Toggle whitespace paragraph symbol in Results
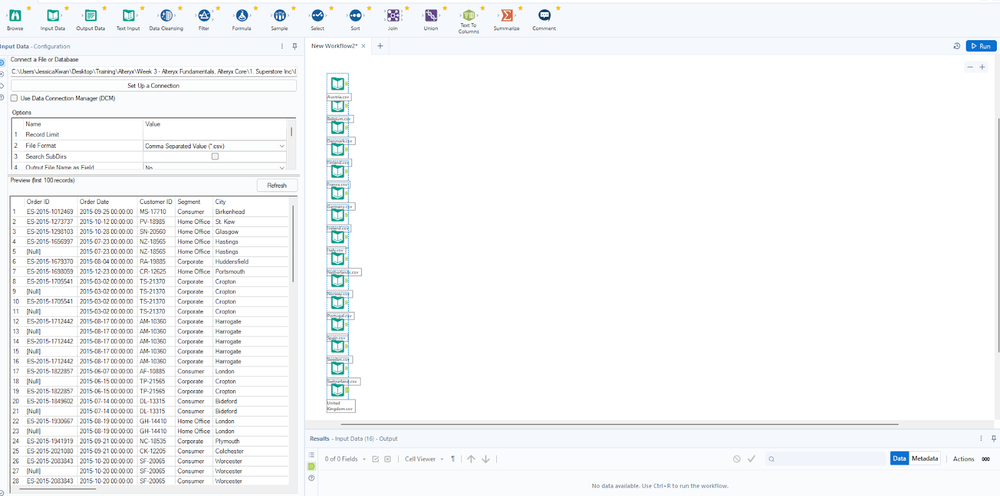 [x=453, y=459]
